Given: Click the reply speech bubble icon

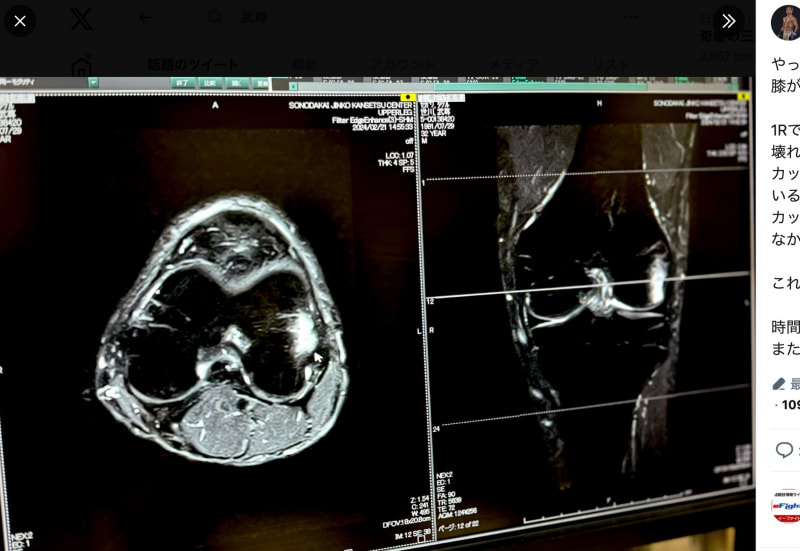Looking at the screenshot, I should (785, 450).
